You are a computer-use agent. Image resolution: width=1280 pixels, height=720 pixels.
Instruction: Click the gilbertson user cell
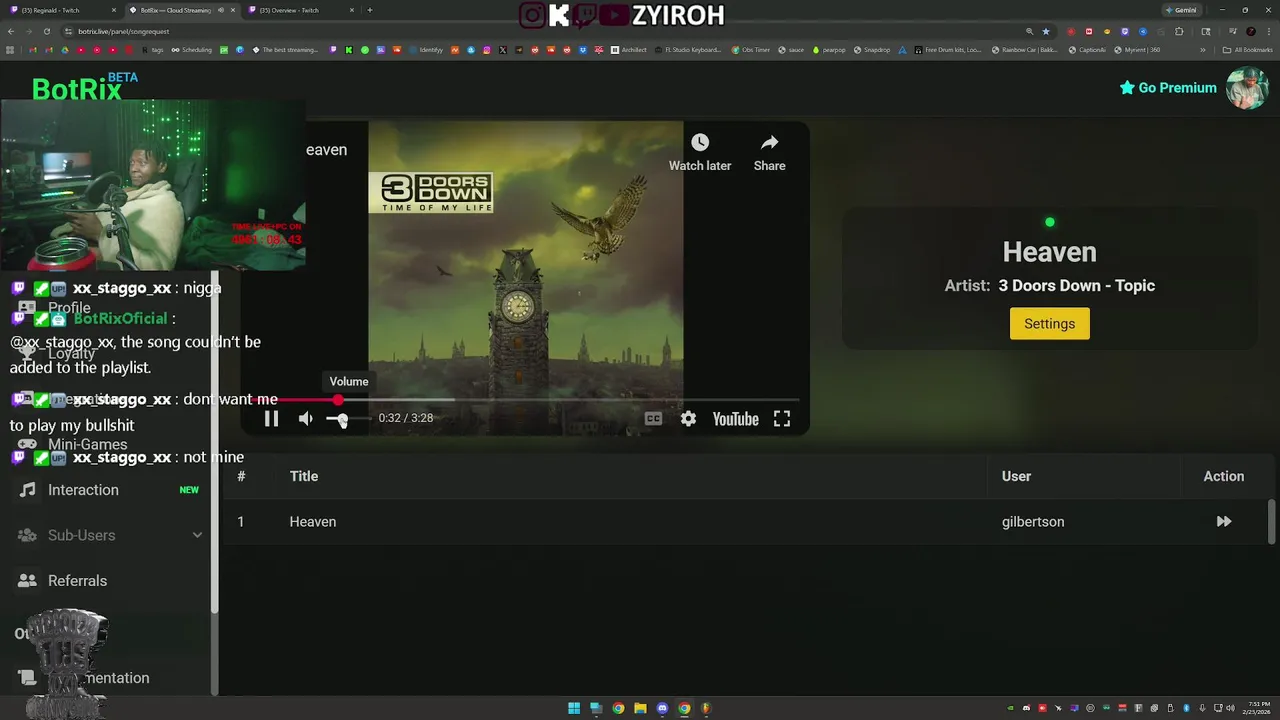[x=1033, y=522]
